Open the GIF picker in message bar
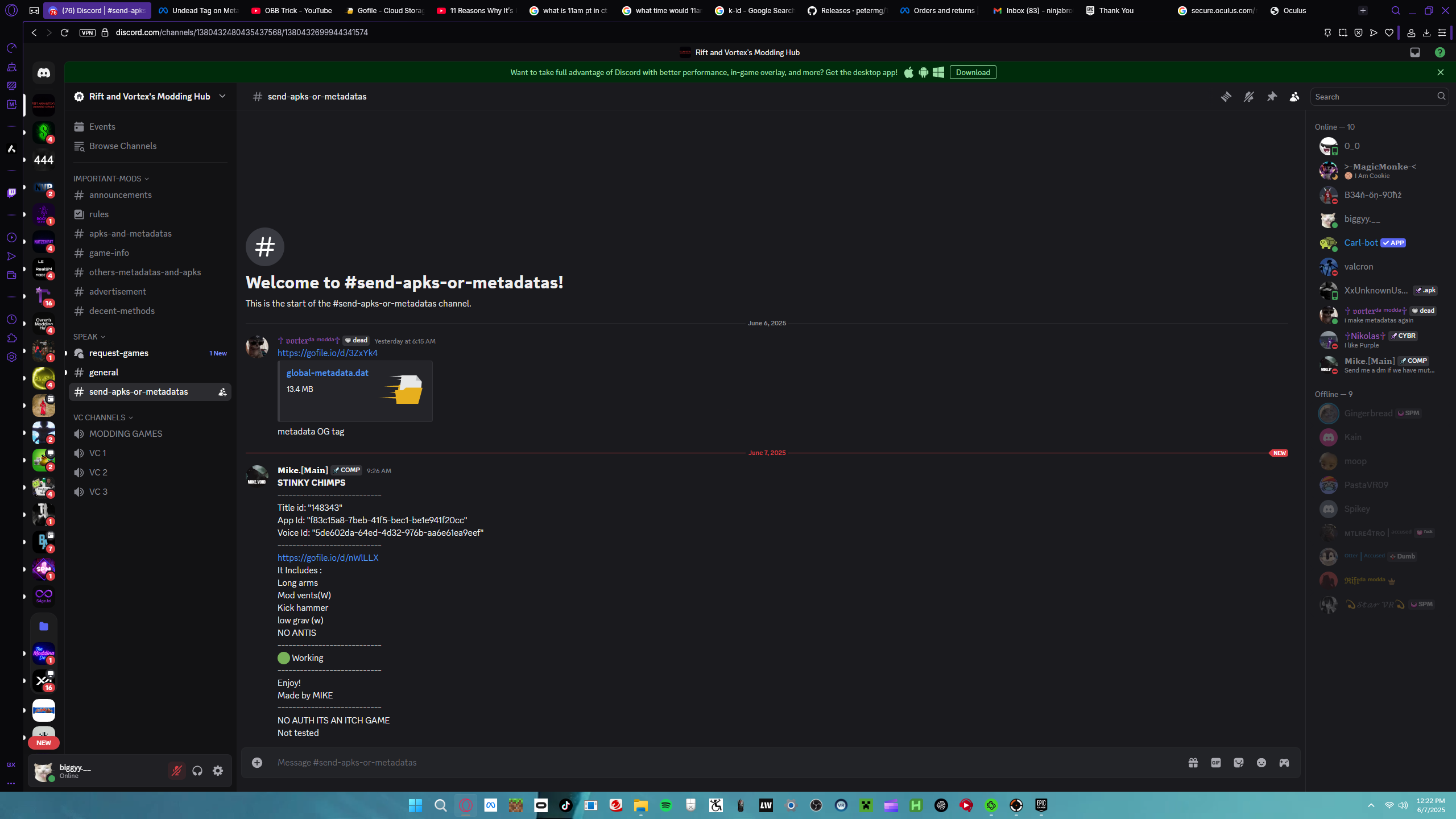1456x819 pixels. [1216, 763]
